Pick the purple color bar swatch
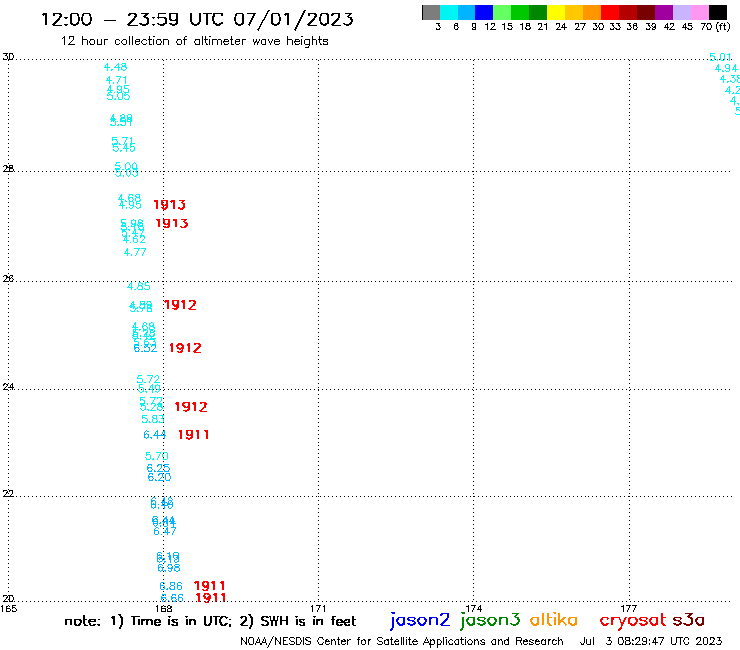This screenshot has height=650, width=740. coord(664,12)
